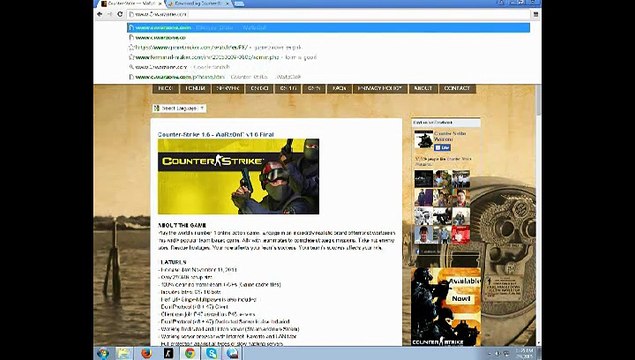Select the highlighted first URL suggestion
The image size is (635, 360).
328,28
